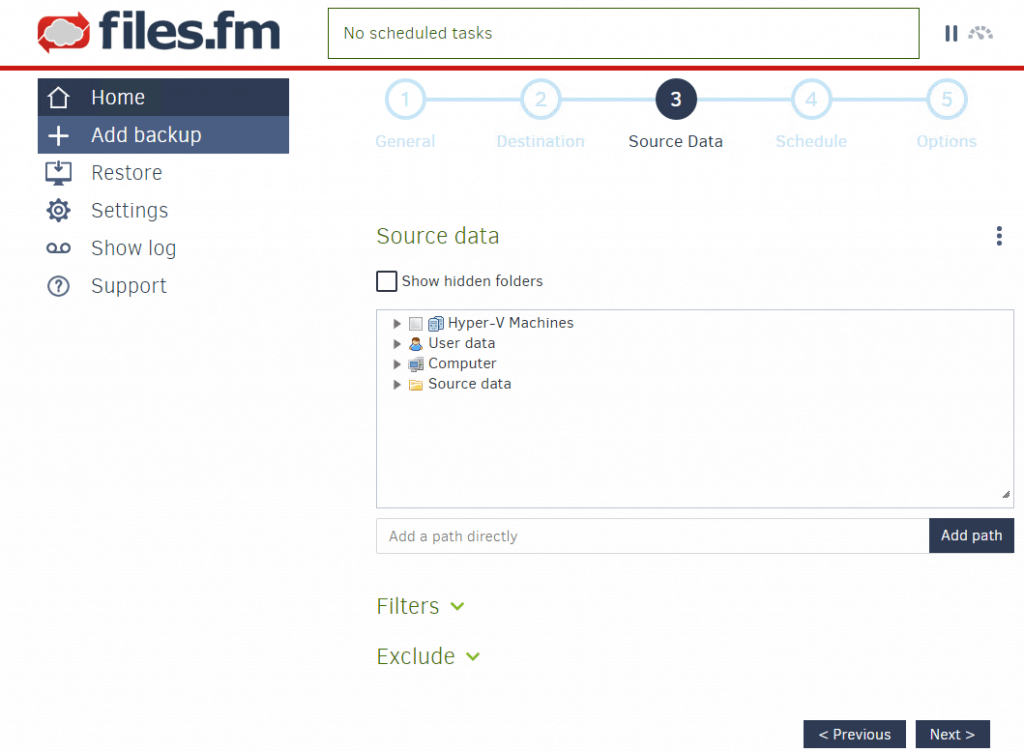Expand the Source data tree node

pos(396,385)
